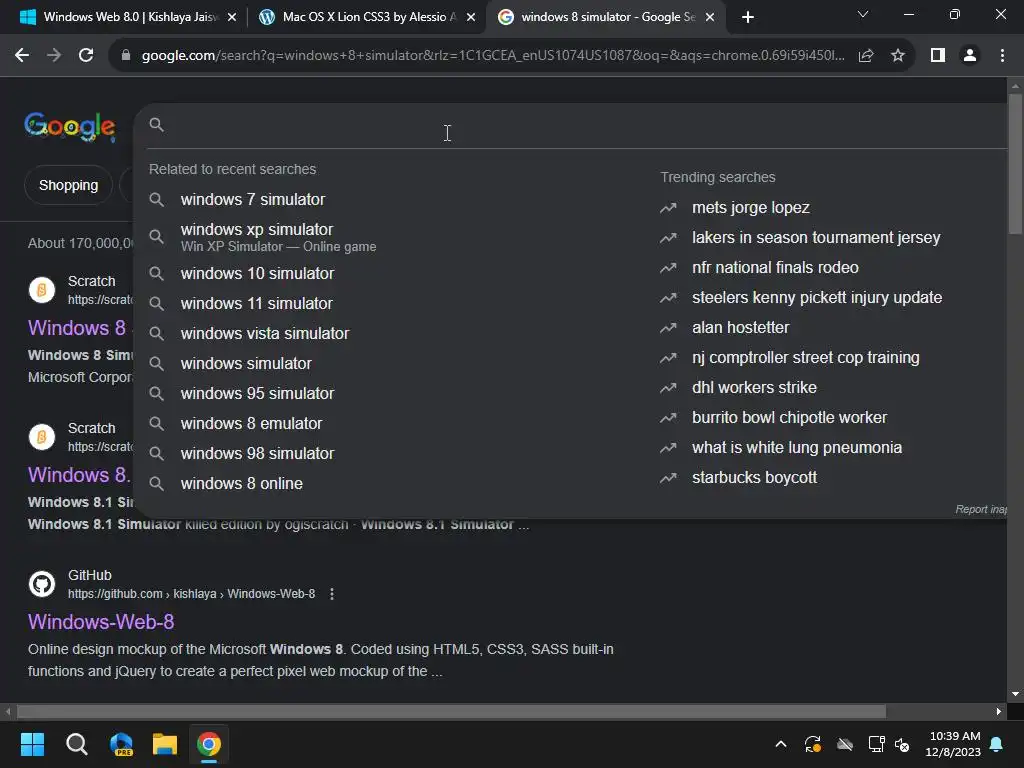
Task: Click trending lakers in season tournament jersey
Action: pos(816,238)
